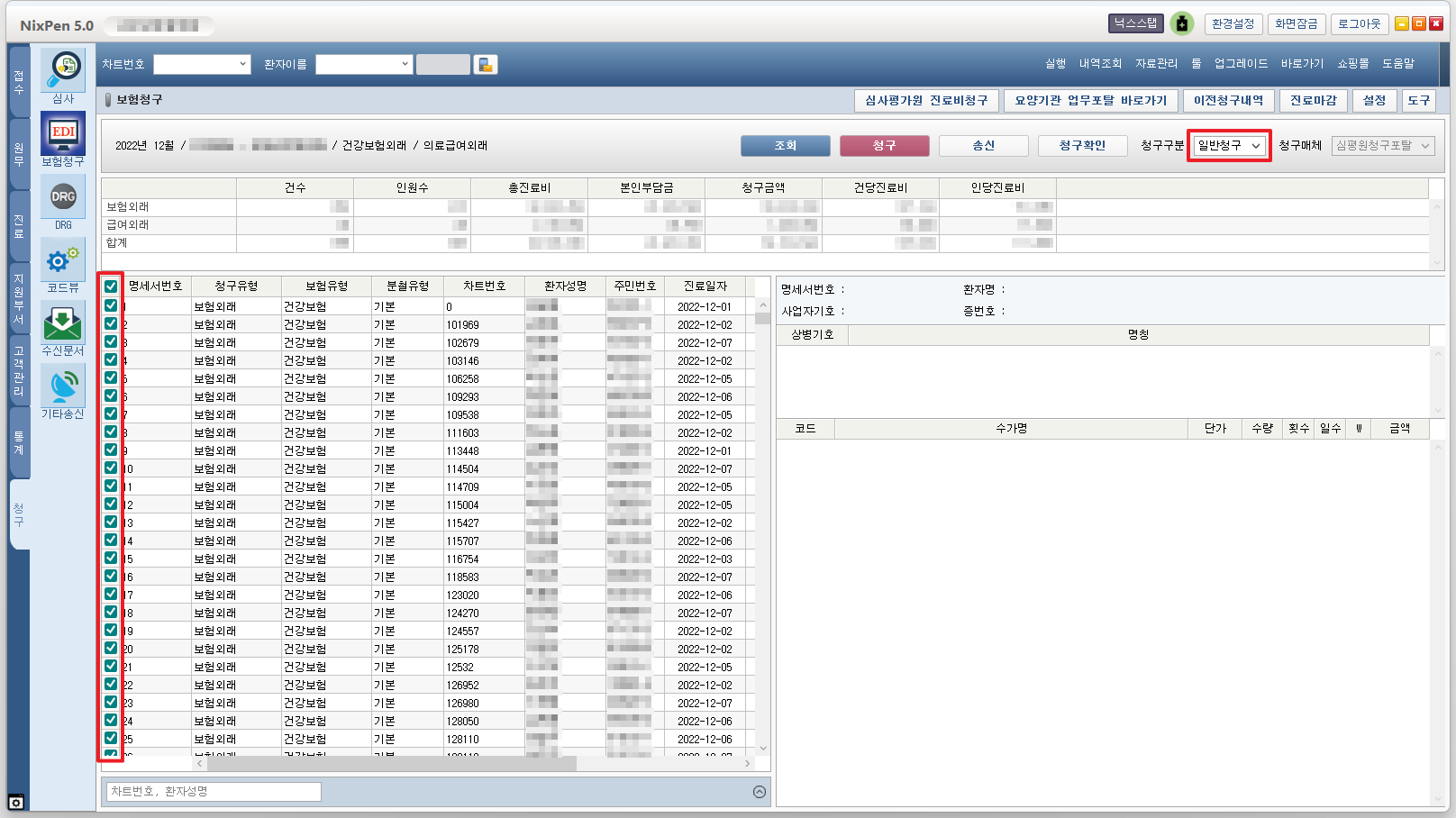The width and height of the screenshot is (1456, 818).
Task: Open the 청구구분 일반청구 dropdown
Action: [x=1229, y=146]
